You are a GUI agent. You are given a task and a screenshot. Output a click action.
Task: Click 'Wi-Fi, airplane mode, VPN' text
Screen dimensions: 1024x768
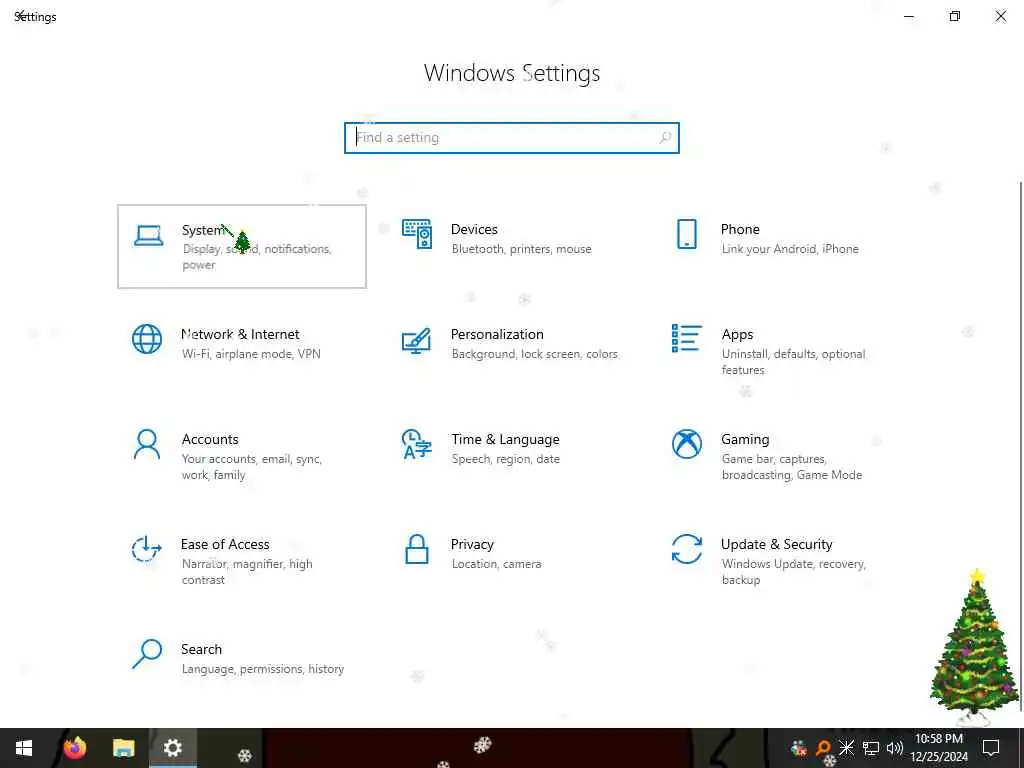pos(251,354)
